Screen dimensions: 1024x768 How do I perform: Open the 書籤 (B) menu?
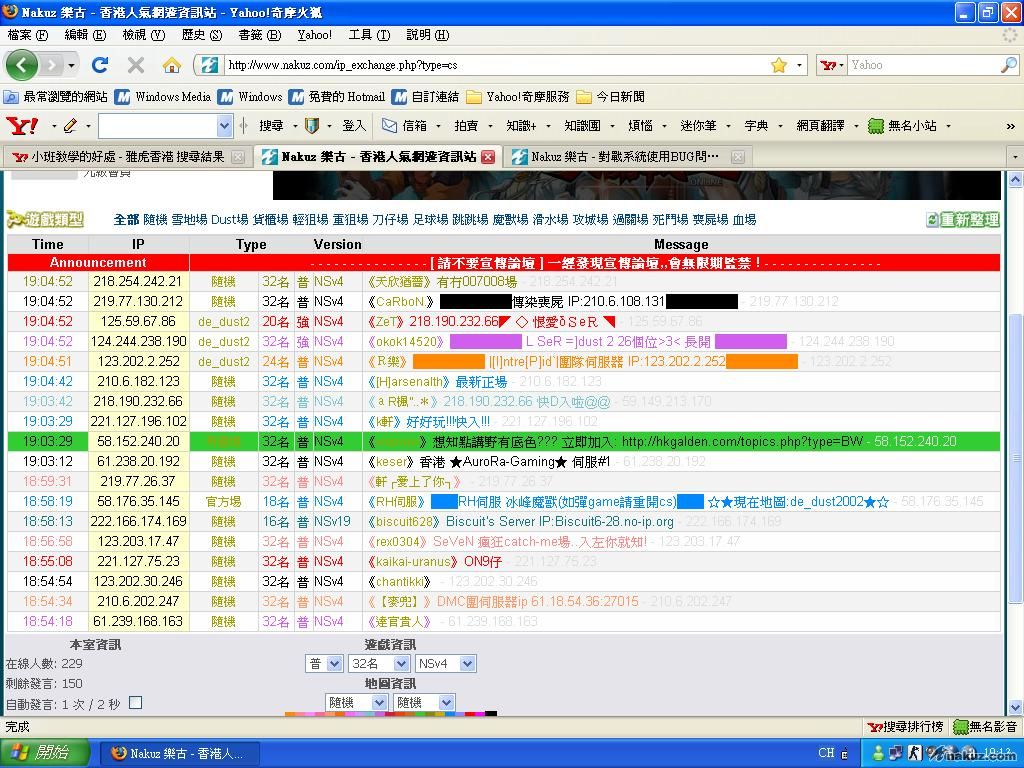pyautogui.click(x=259, y=35)
